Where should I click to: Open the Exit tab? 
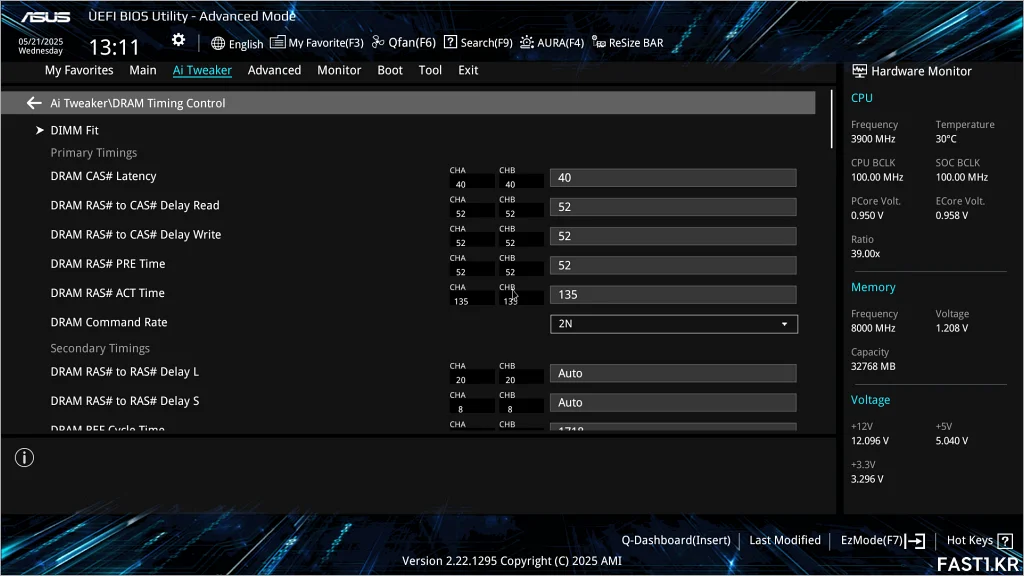468,70
